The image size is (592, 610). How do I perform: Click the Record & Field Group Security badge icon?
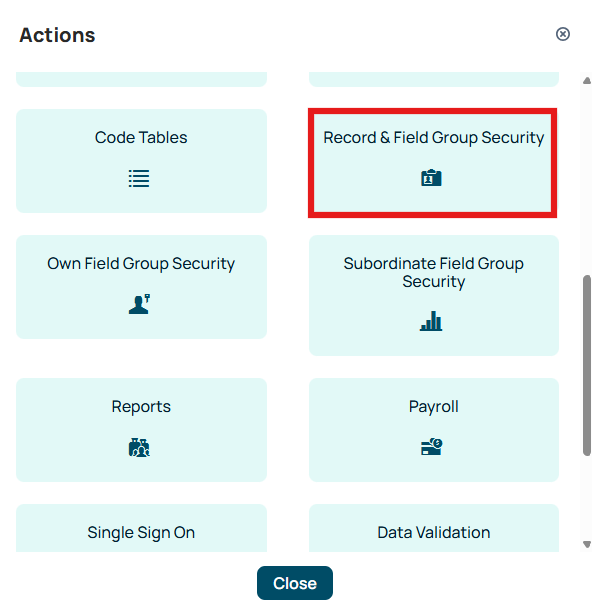click(x=431, y=178)
